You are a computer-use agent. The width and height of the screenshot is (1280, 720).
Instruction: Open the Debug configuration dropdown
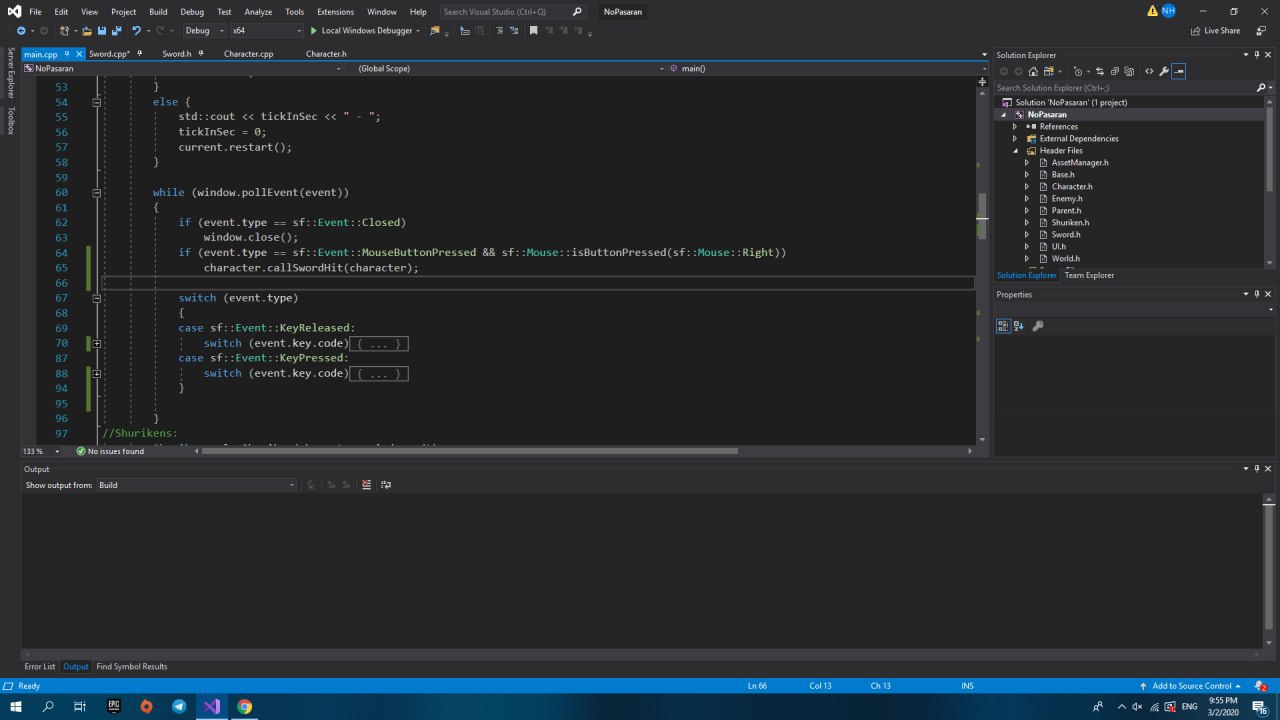(x=203, y=31)
